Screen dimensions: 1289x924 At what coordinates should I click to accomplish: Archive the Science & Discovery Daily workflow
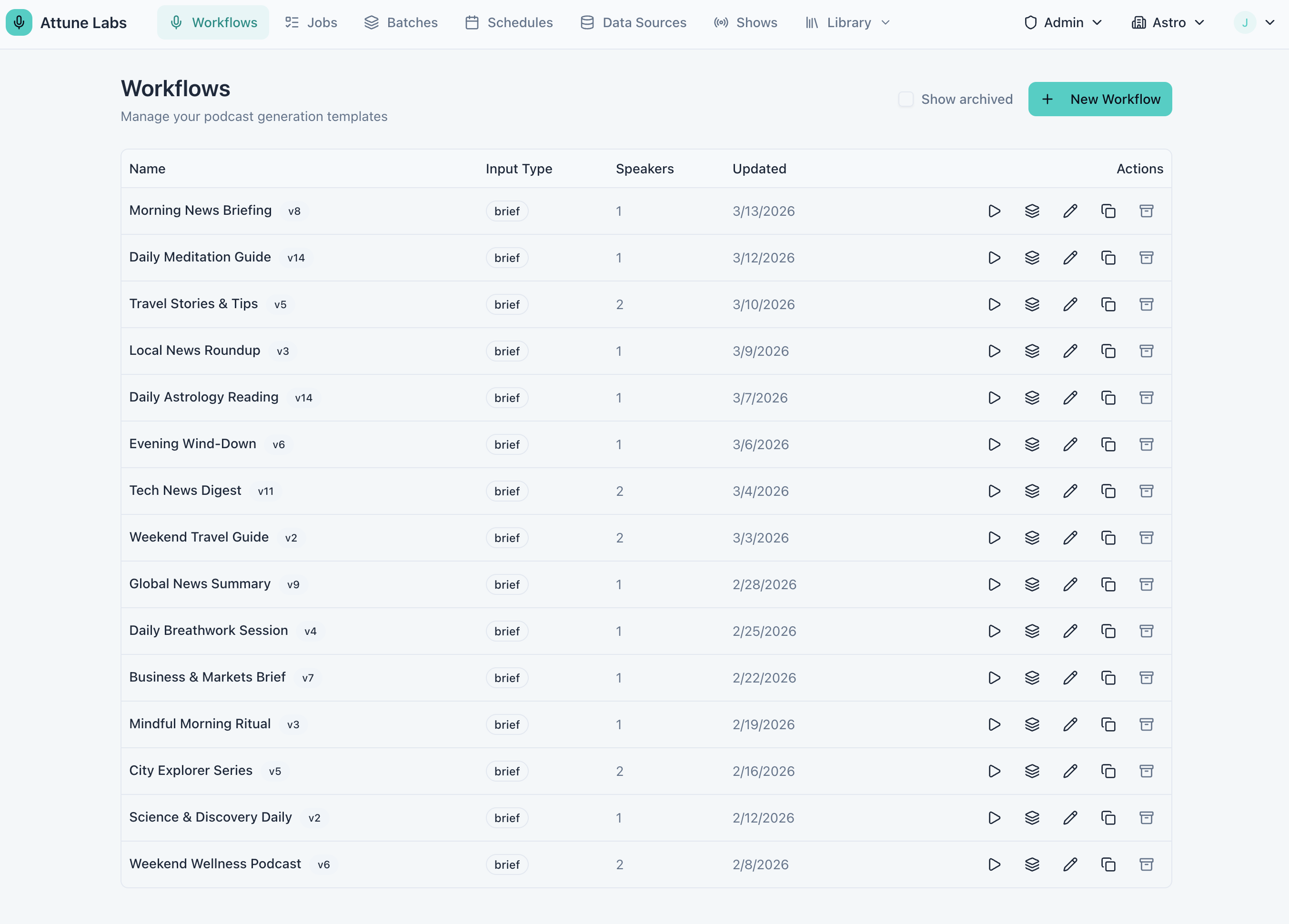(1147, 818)
